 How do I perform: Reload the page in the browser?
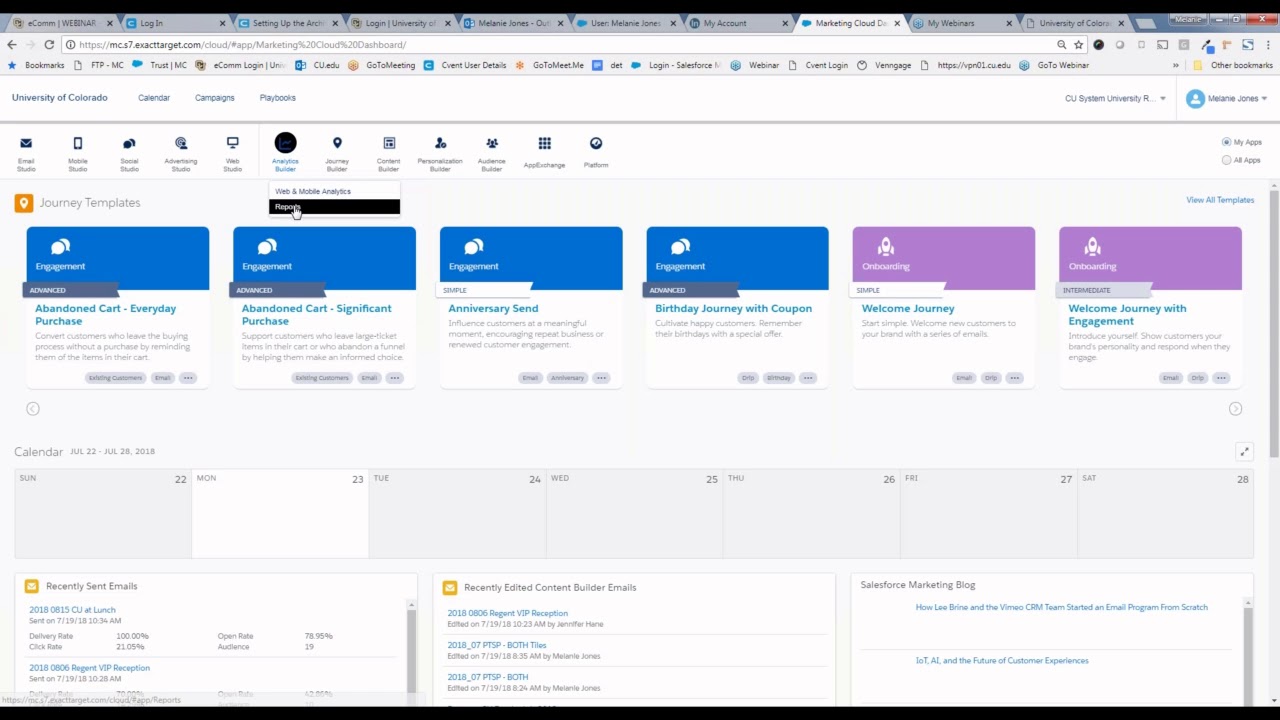[x=49, y=44]
